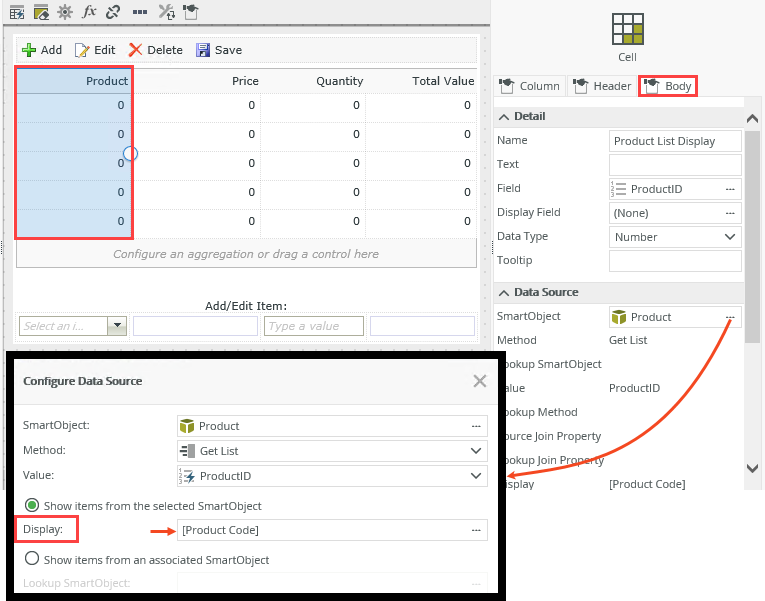This screenshot has height=601, width=765.
Task: Click the empty Text property field
Action: 675,165
